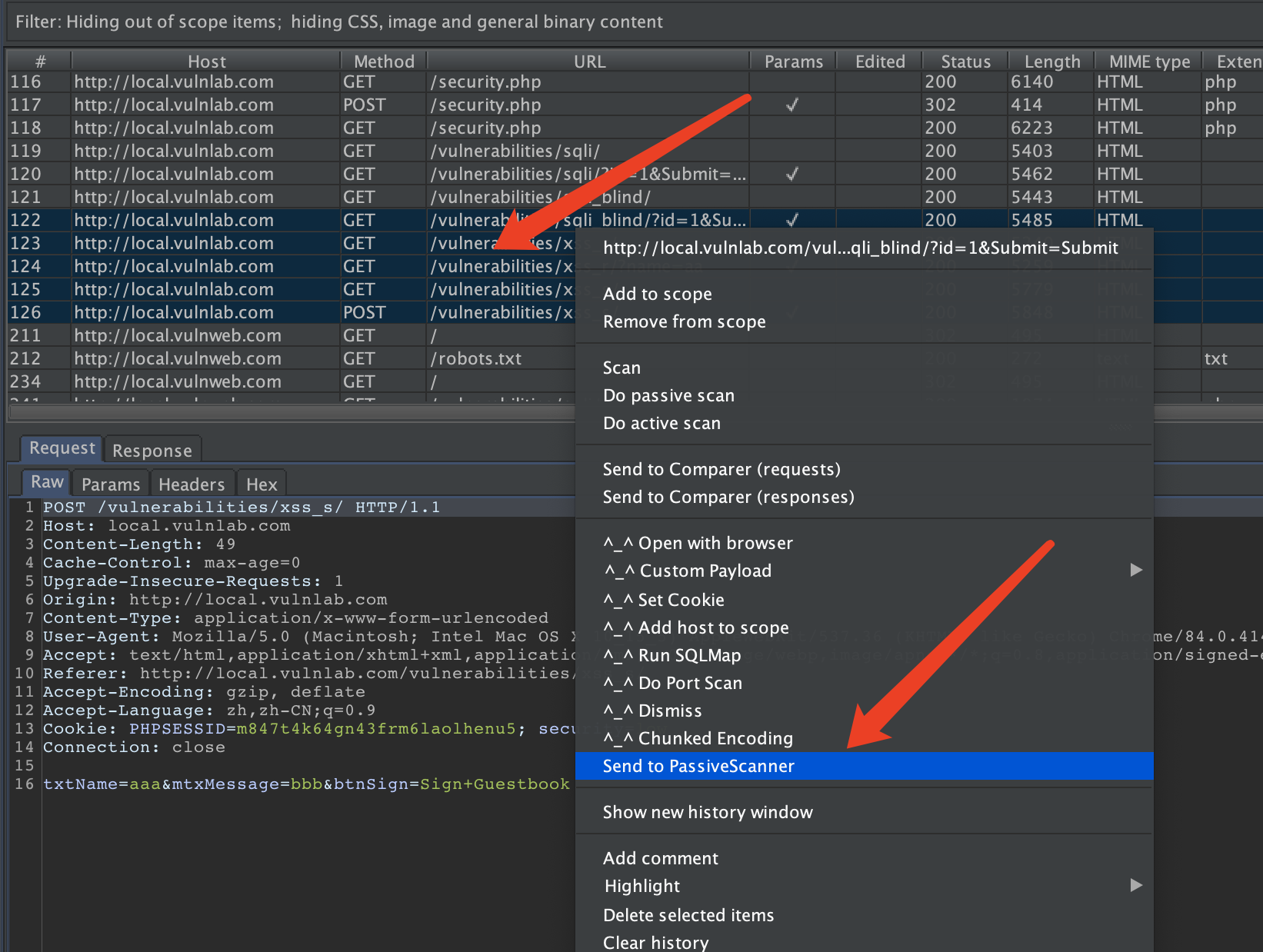Screen dimensions: 1263x952
Task: Click Add to scope
Action: pos(657,294)
